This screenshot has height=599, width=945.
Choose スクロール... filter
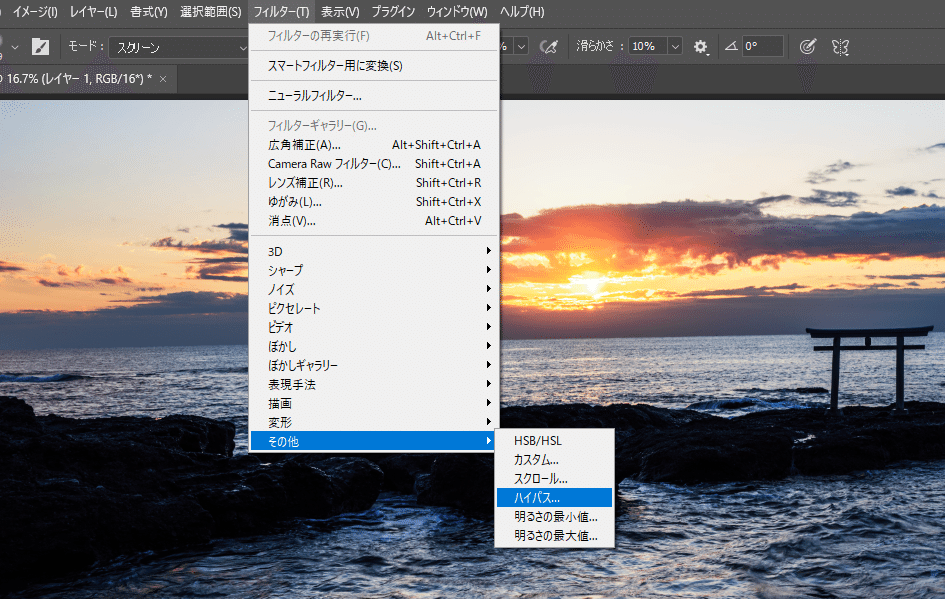pyautogui.click(x=554, y=478)
